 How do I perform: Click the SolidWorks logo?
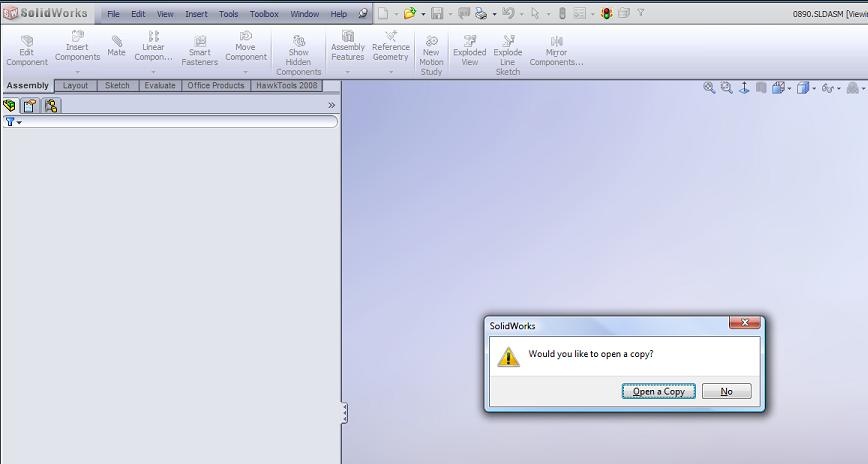46,13
